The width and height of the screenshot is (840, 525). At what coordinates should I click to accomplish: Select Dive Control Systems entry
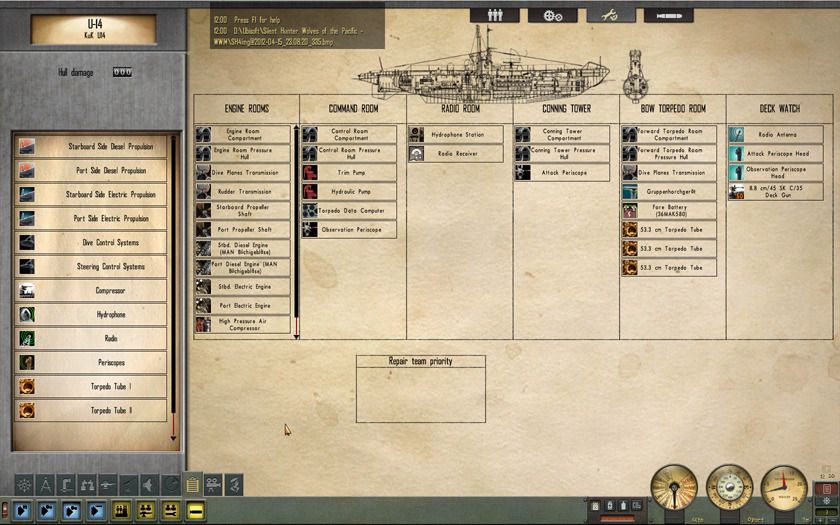91,243
